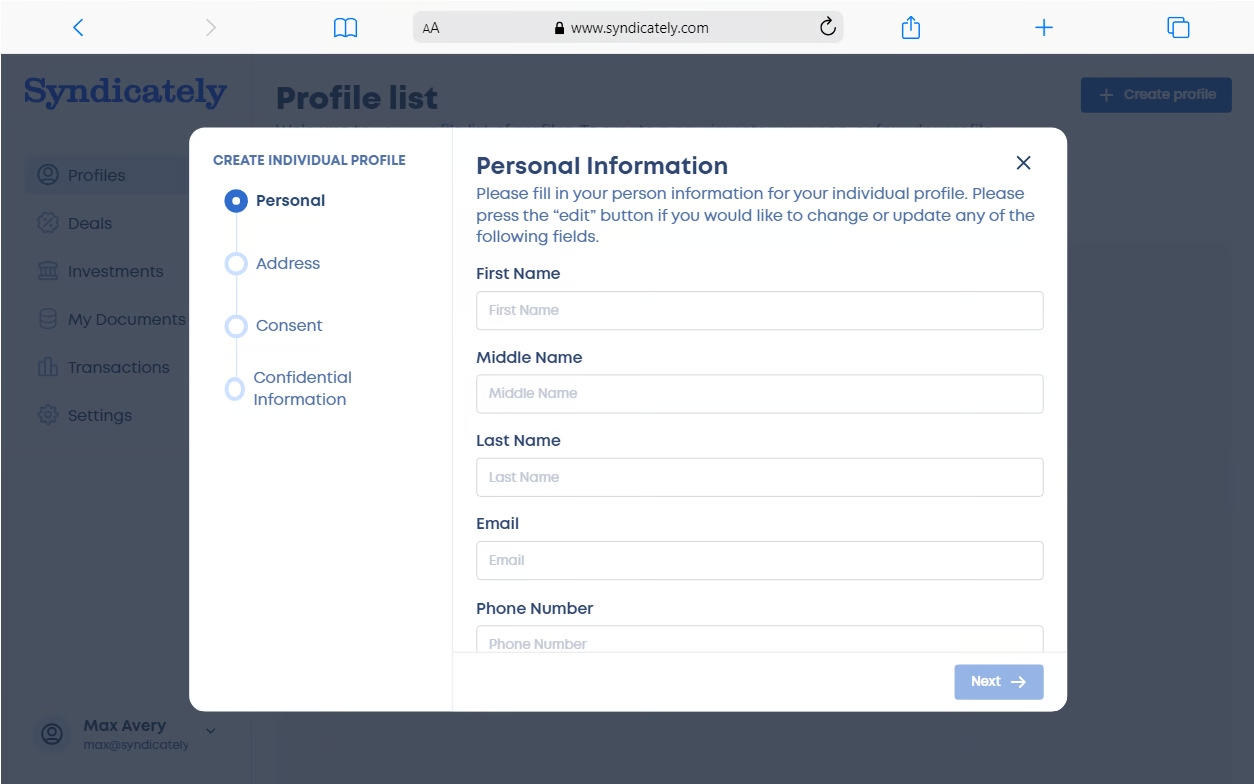Click the Create profile button

click(x=1156, y=95)
